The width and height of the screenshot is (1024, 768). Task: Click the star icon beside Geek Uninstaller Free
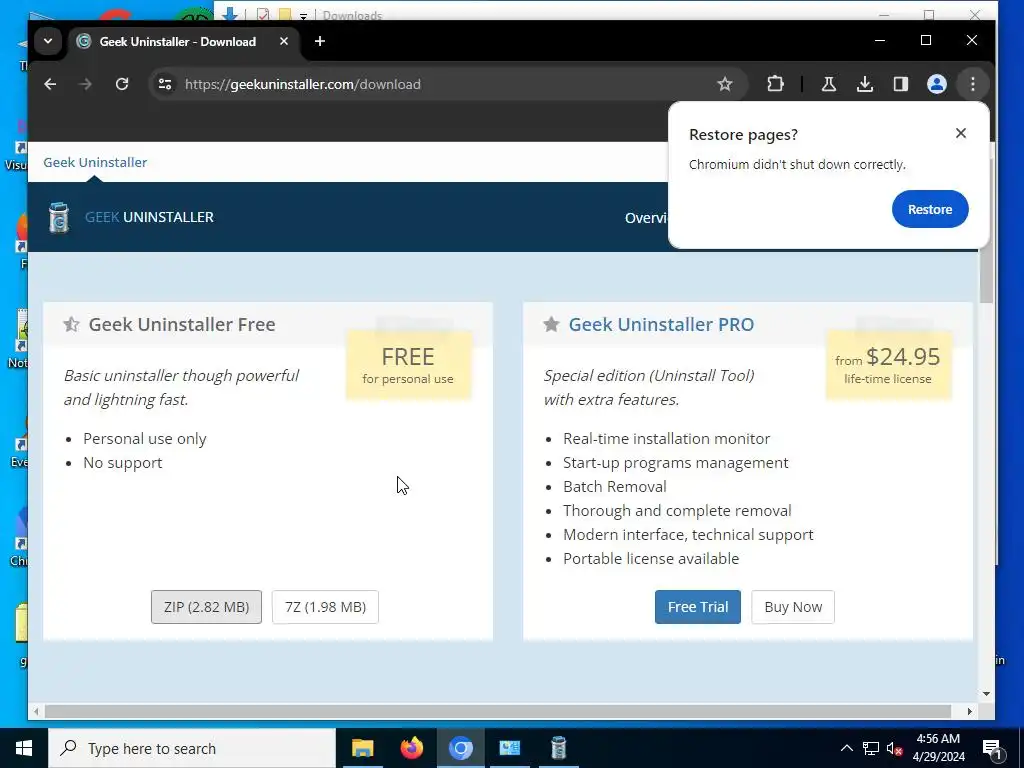point(71,324)
